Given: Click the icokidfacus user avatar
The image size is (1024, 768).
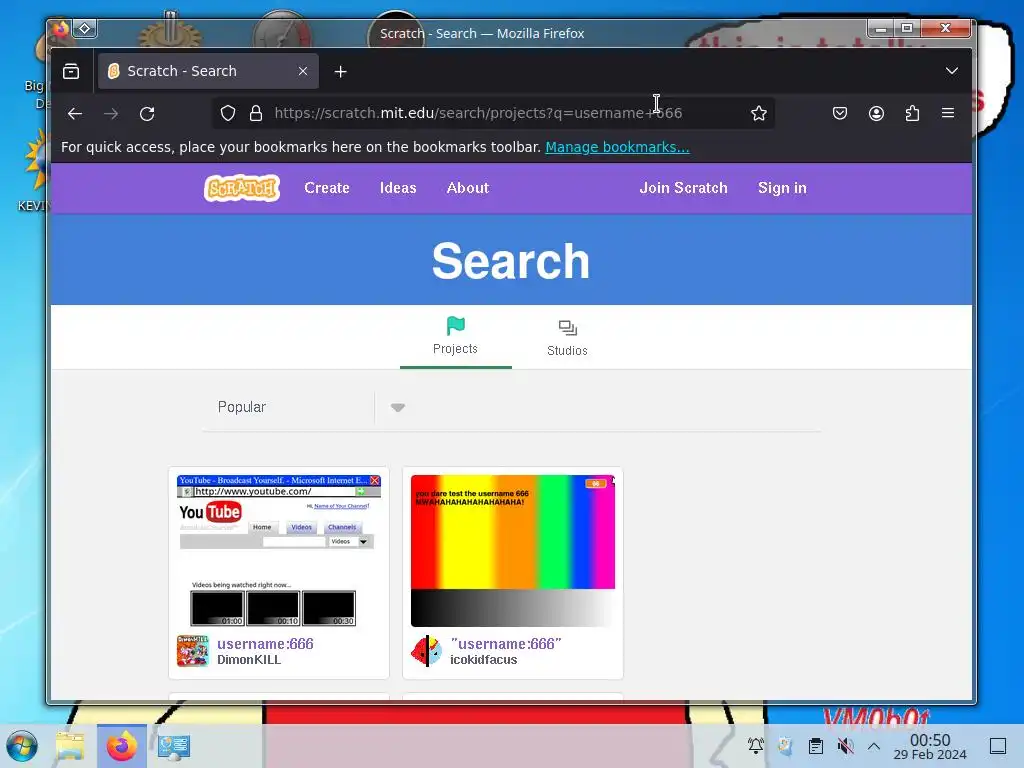Looking at the screenshot, I should point(426,651).
